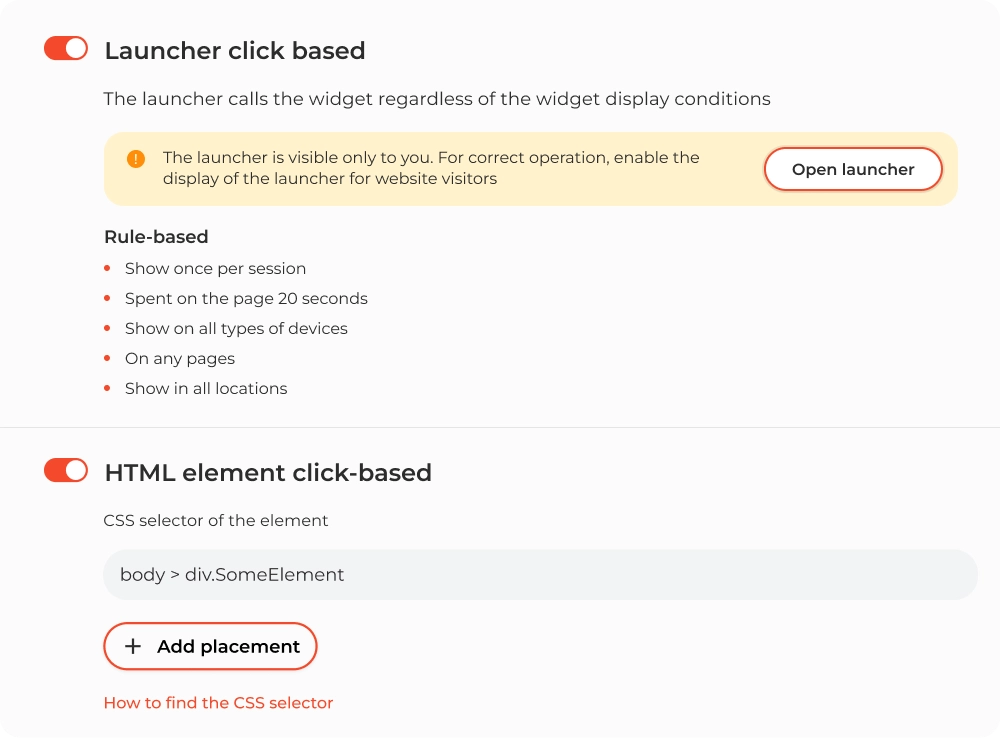Click the red bullet beside Show once per session
Screen dimensions: 1000x738
point(107,268)
